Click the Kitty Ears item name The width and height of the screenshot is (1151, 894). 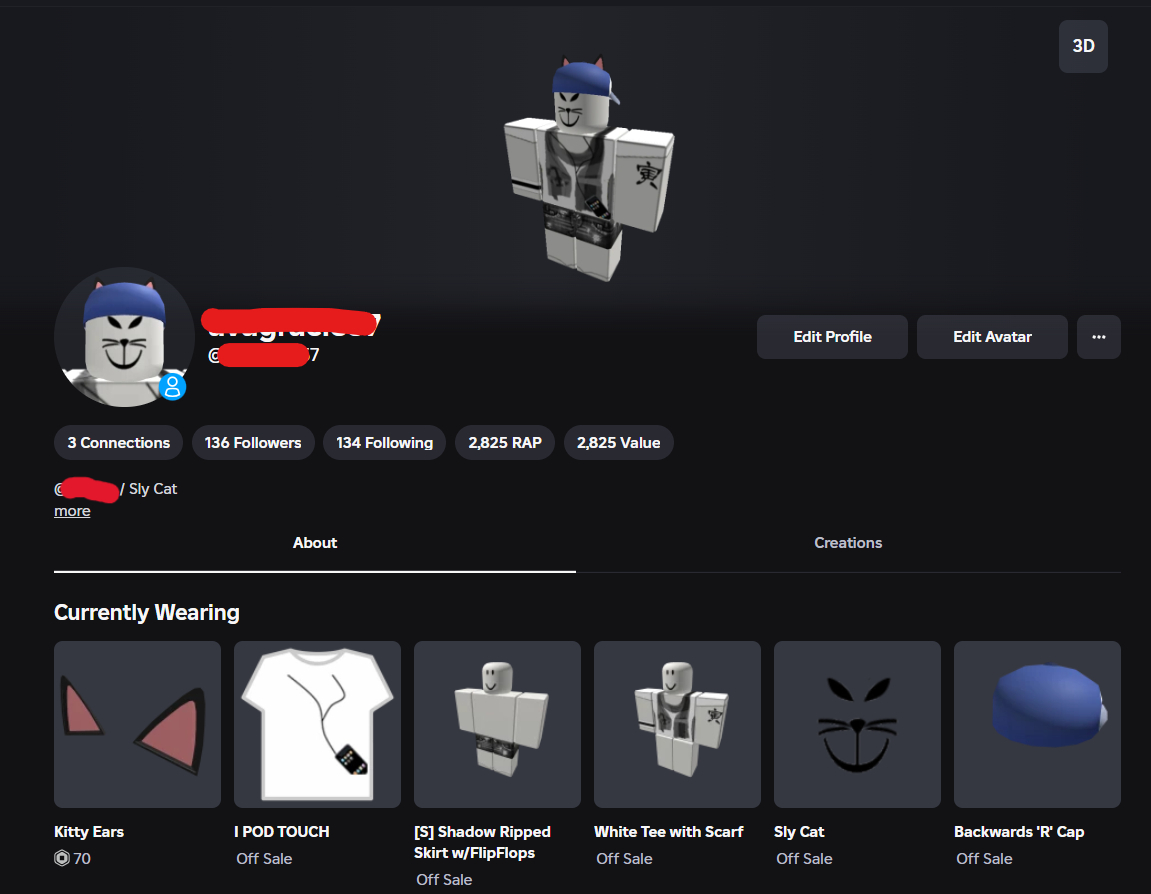click(x=89, y=832)
